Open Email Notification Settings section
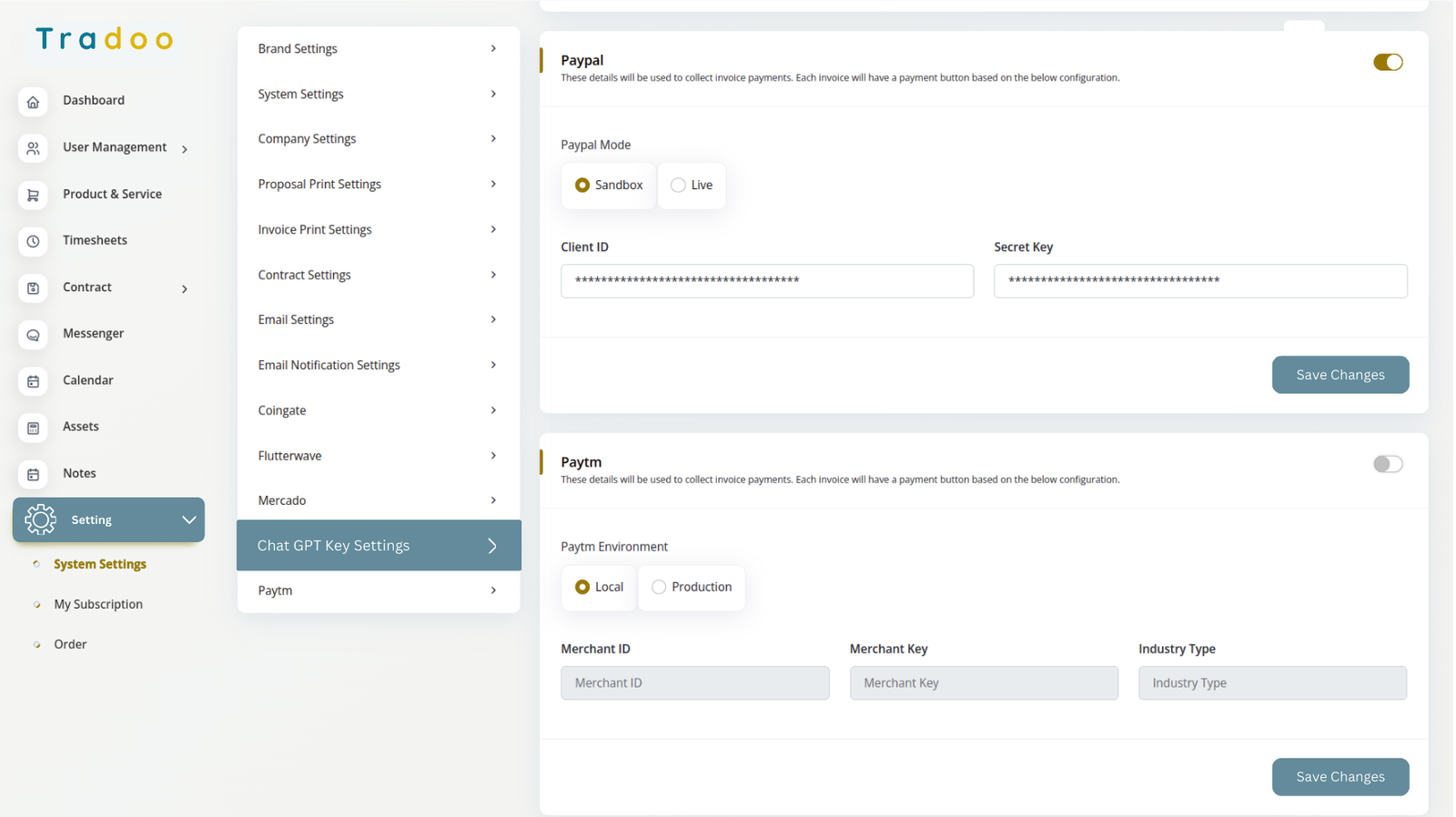The image size is (1456, 817). [378, 365]
